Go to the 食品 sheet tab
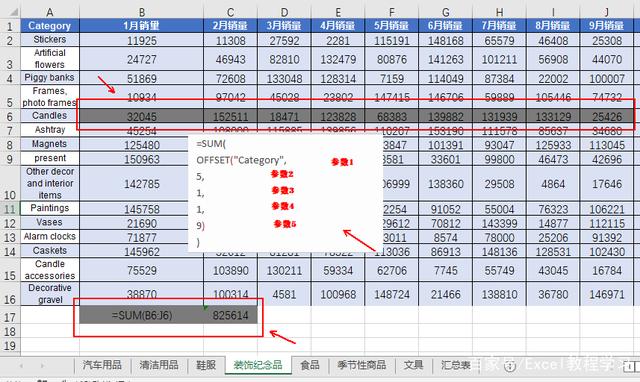The height and width of the screenshot is (382, 640). click(310, 364)
